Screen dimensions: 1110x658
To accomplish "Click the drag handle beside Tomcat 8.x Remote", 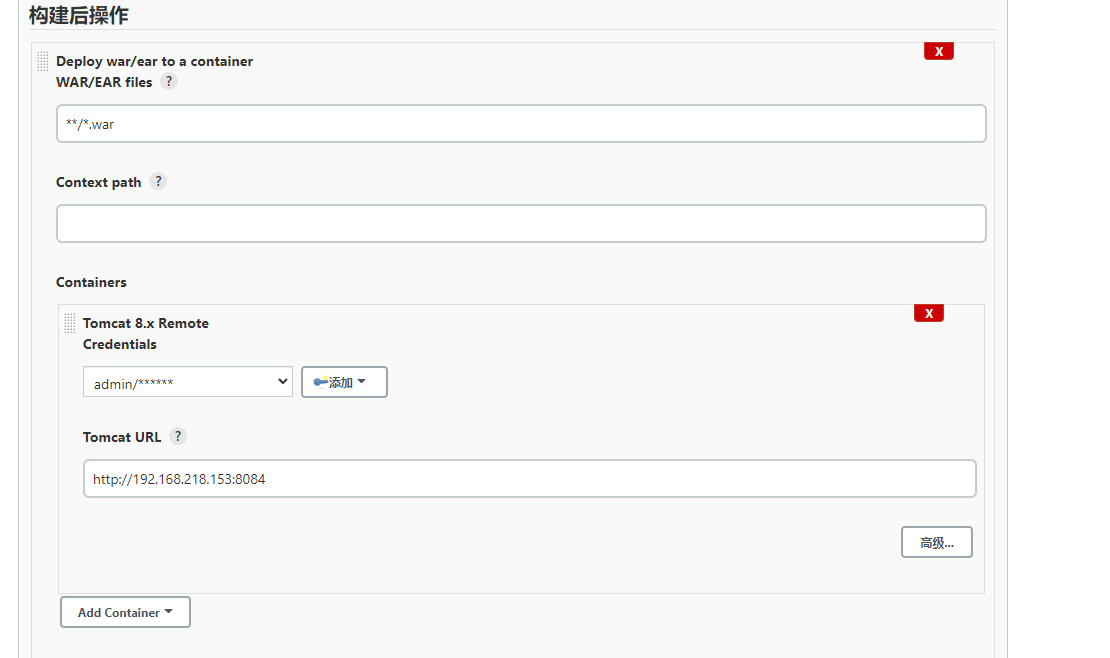I will click(69, 323).
